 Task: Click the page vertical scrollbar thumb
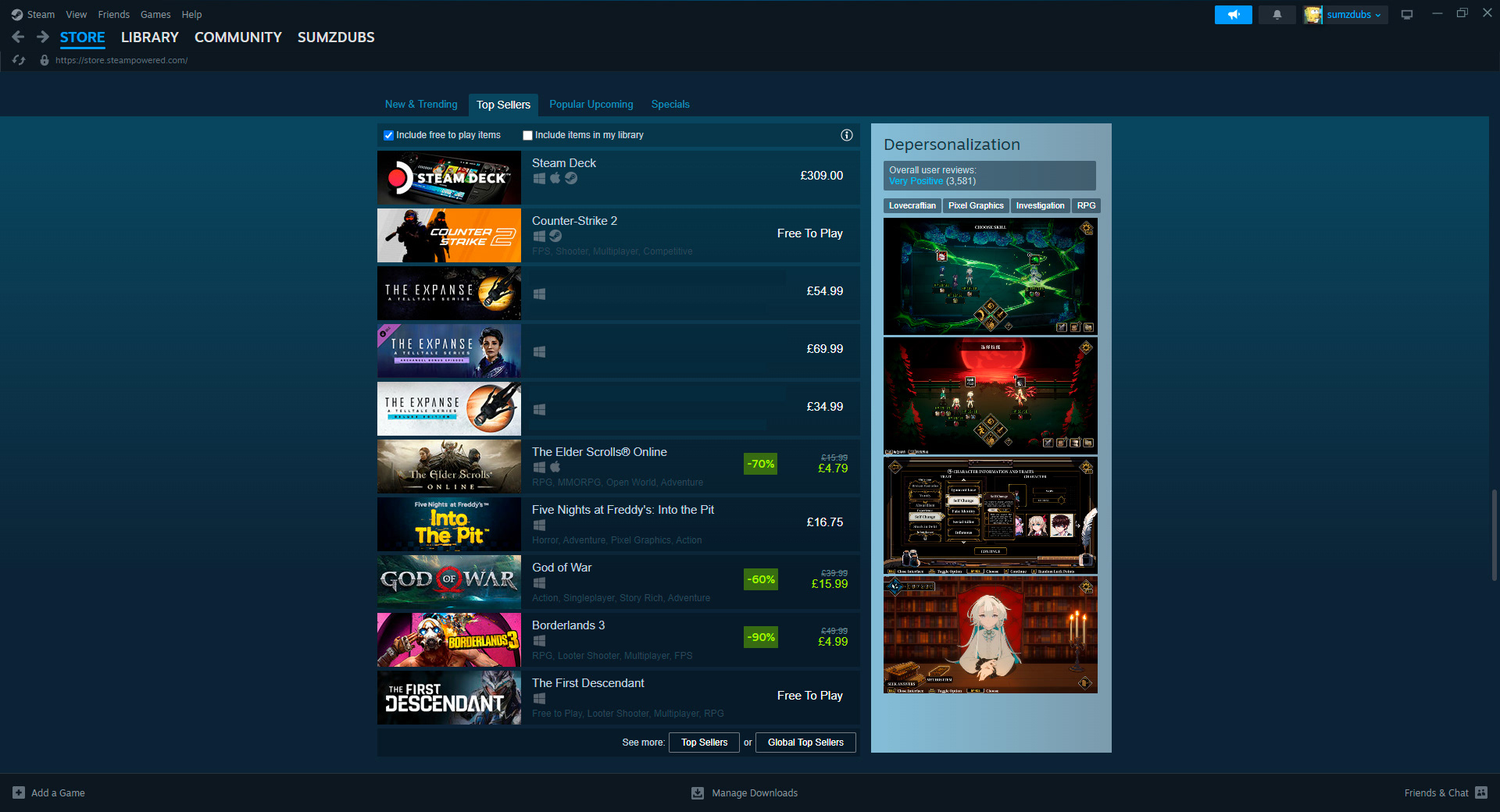pyautogui.click(x=1494, y=535)
